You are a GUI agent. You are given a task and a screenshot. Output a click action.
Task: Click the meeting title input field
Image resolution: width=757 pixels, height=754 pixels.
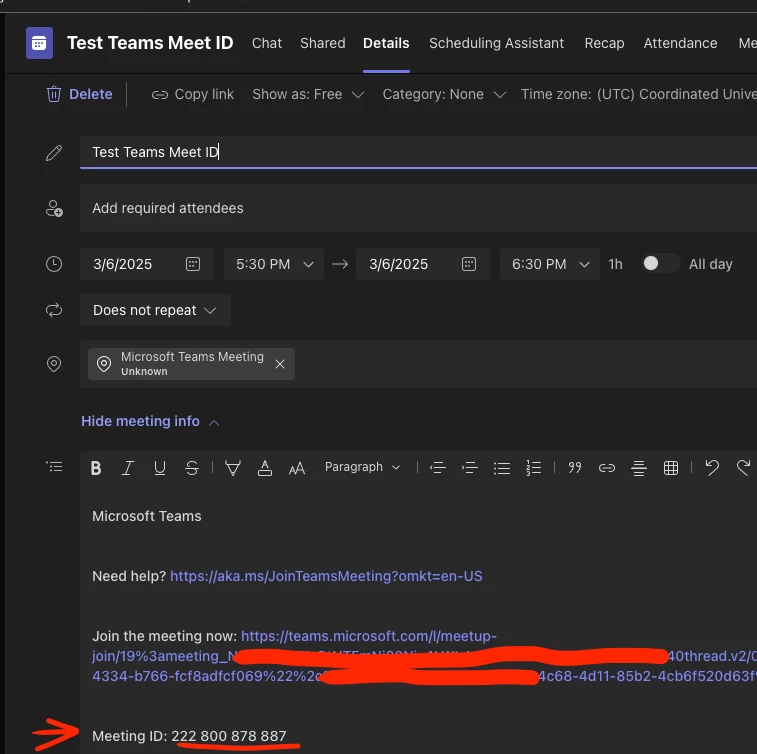point(418,152)
